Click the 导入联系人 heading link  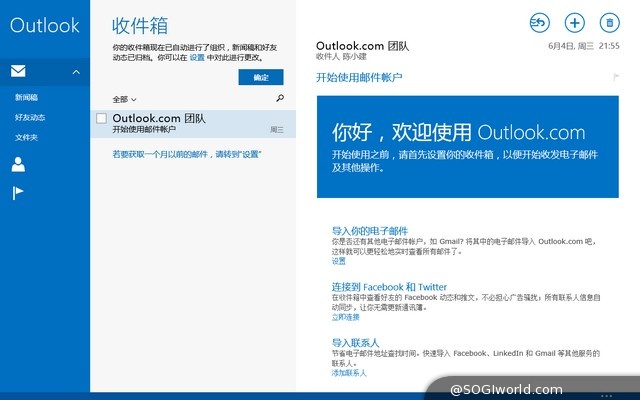tap(356, 342)
